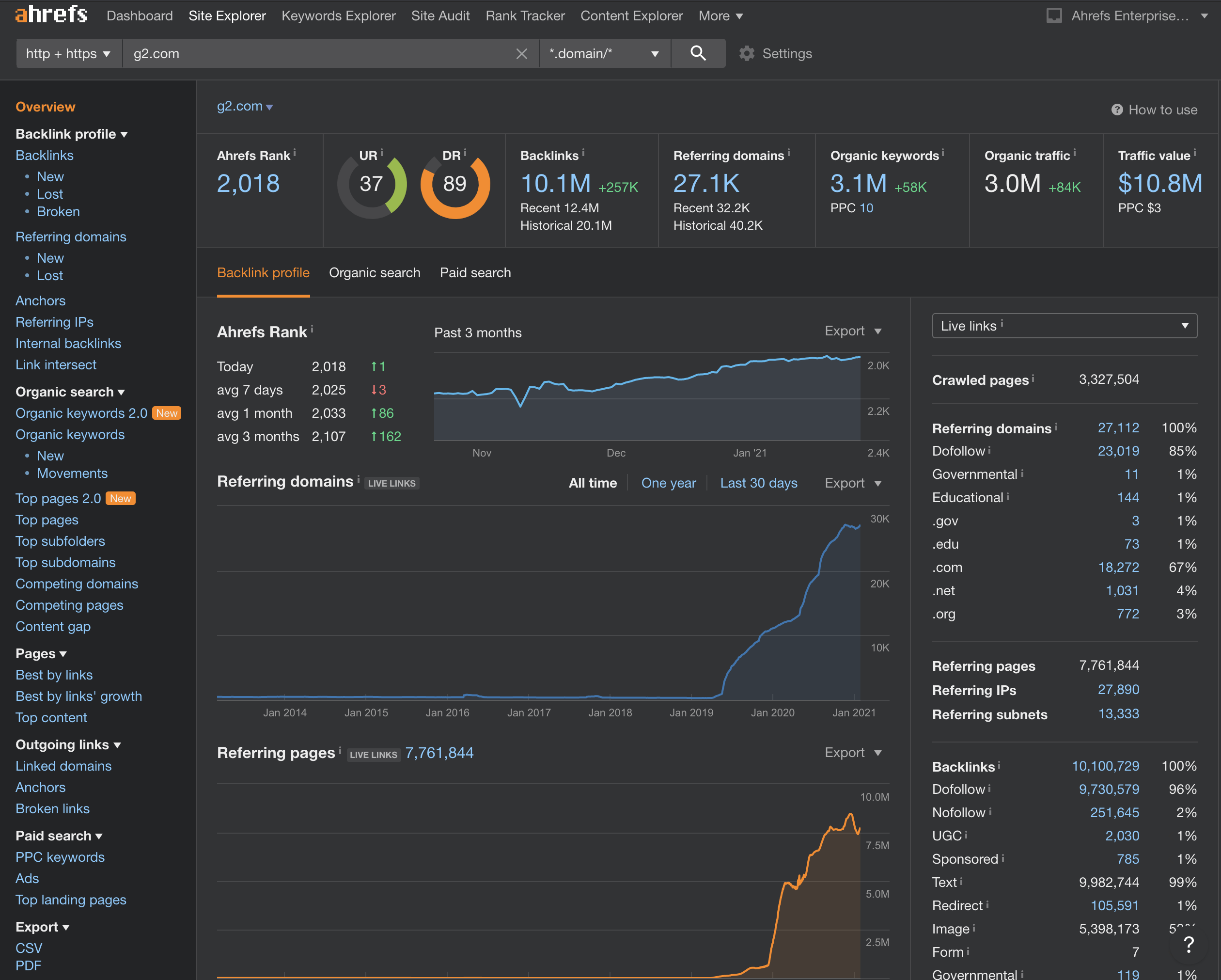This screenshot has width=1221, height=980.
Task: Switch referring domains chart to One year
Action: (x=668, y=483)
